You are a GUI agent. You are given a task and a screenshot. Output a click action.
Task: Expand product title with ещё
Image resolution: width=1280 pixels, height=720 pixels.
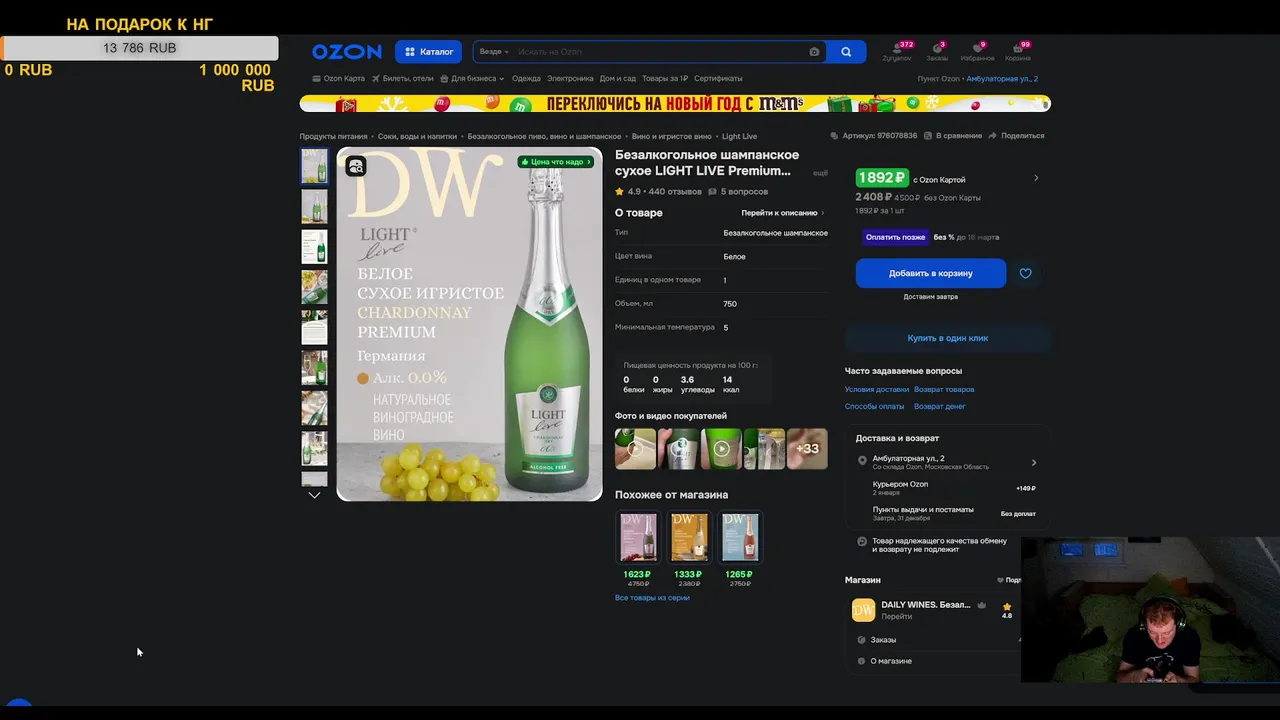(x=820, y=173)
